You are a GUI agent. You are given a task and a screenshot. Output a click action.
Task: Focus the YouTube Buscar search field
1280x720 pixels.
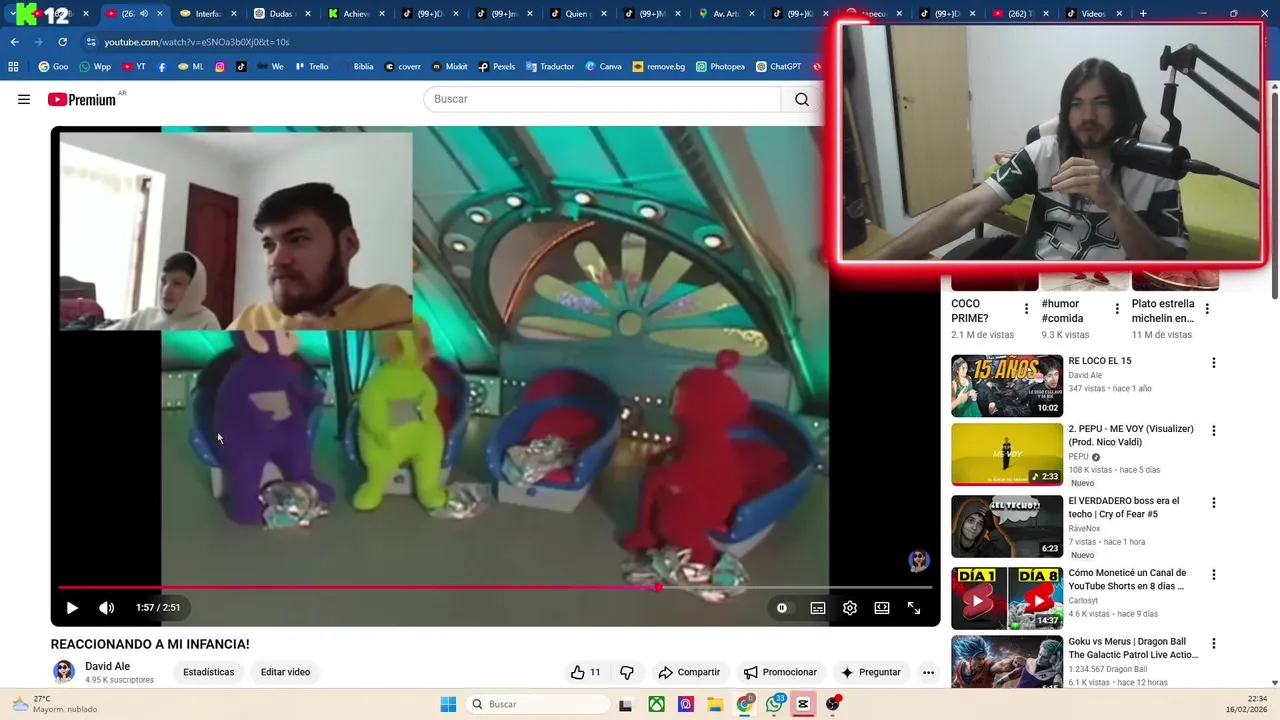pyautogui.click(x=602, y=99)
